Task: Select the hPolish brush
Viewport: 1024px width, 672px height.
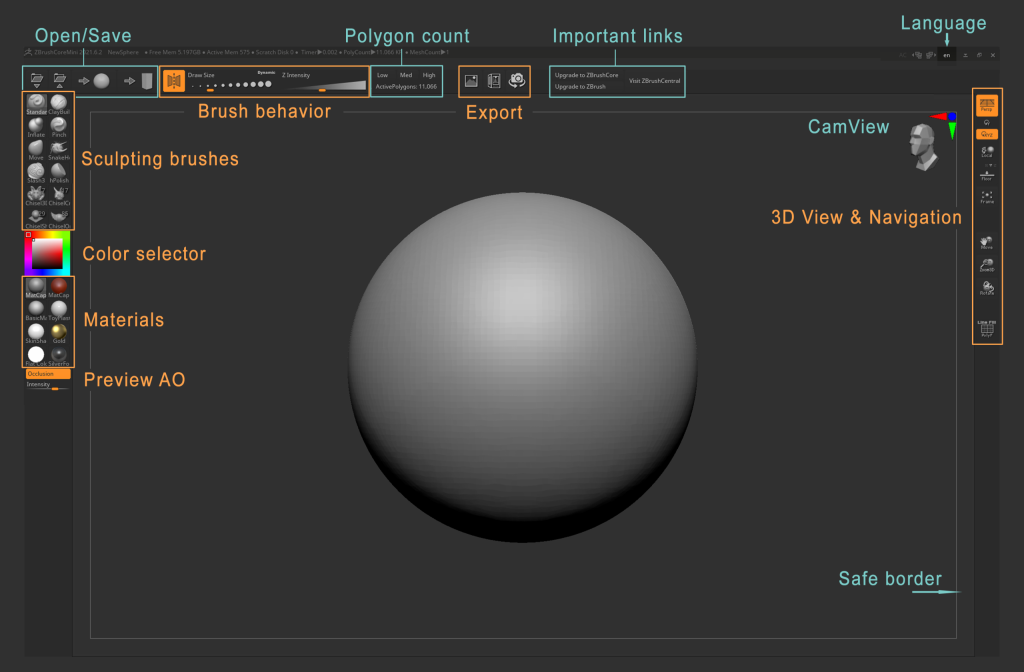Action: coord(59,173)
